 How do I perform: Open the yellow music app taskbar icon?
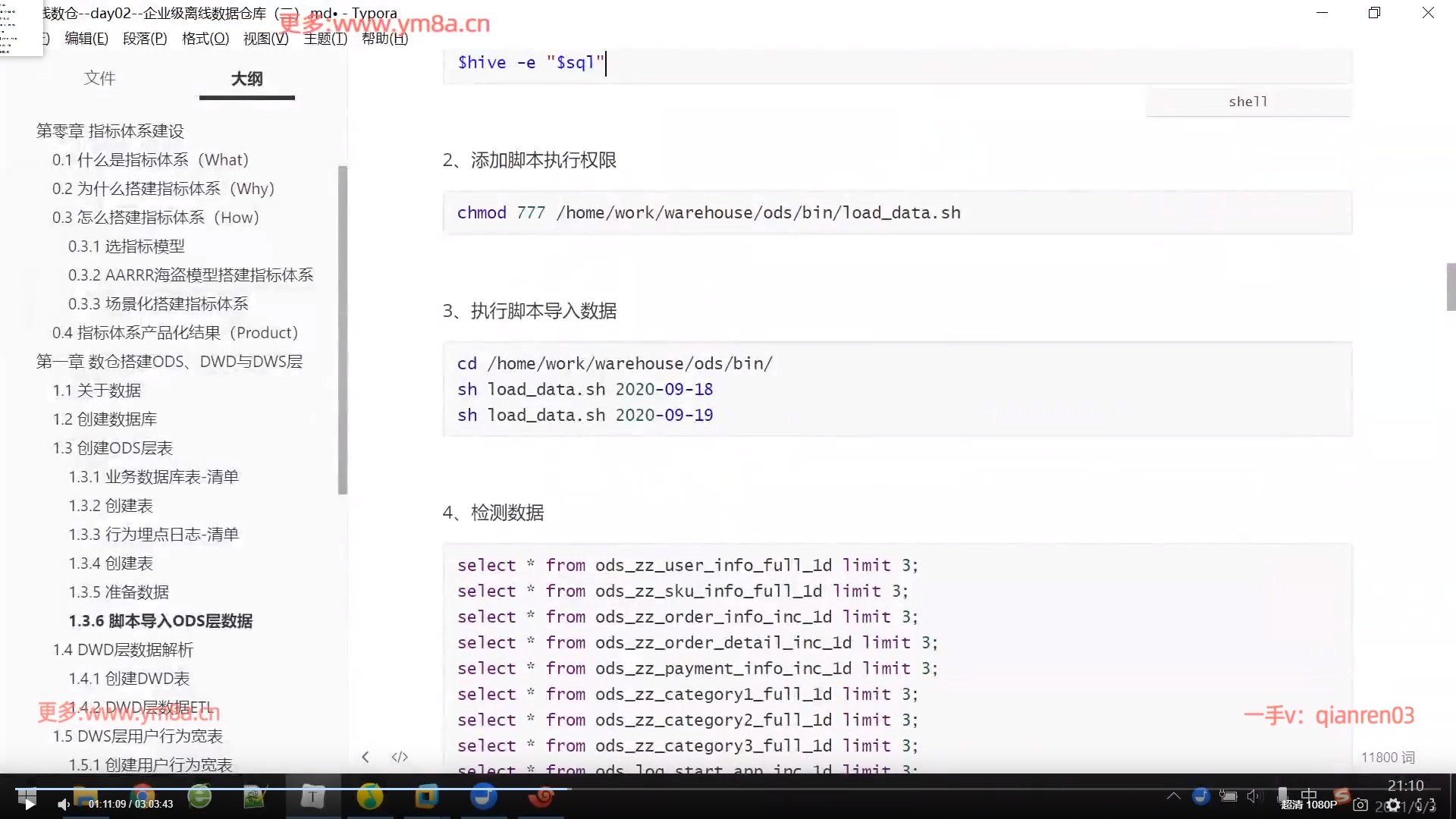tap(370, 797)
